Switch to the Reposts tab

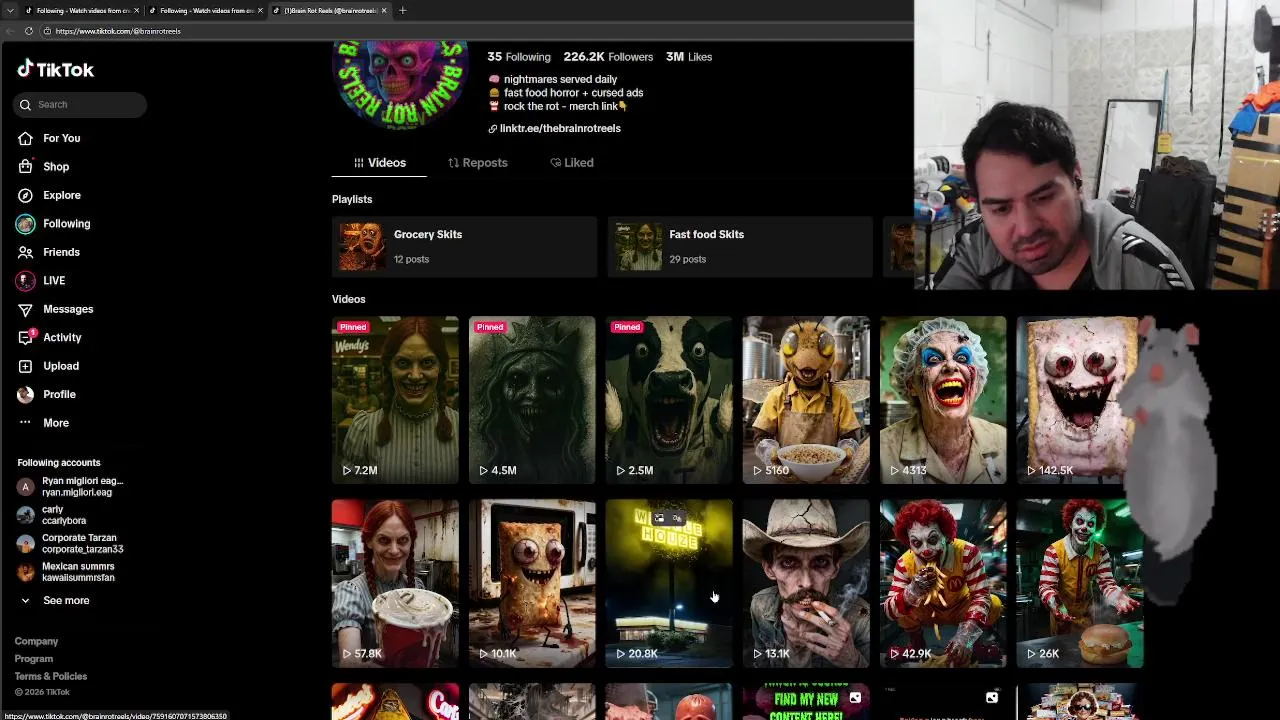tap(477, 162)
